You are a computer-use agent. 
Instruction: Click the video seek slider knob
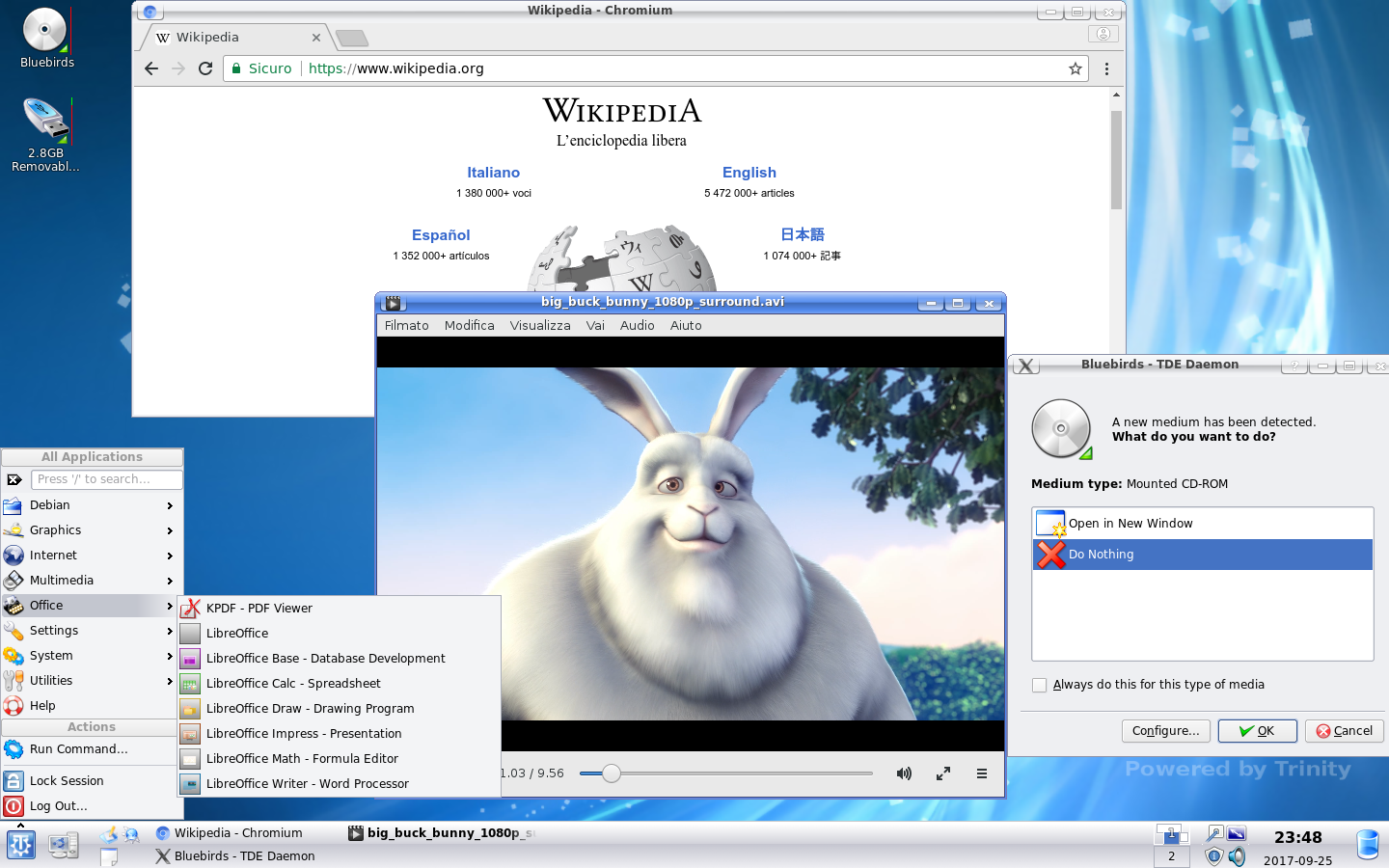[x=611, y=773]
